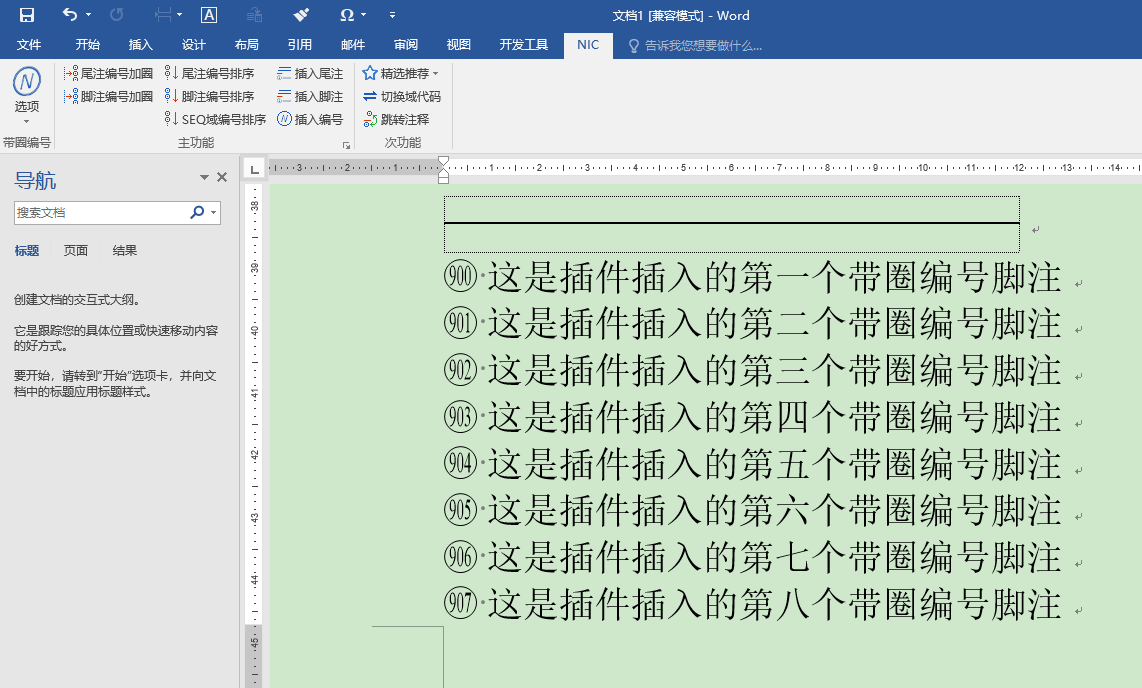Screen dimensions: 1142x688
Task: Open navigation pane options dropdown arrow
Action: pyautogui.click(x=204, y=177)
